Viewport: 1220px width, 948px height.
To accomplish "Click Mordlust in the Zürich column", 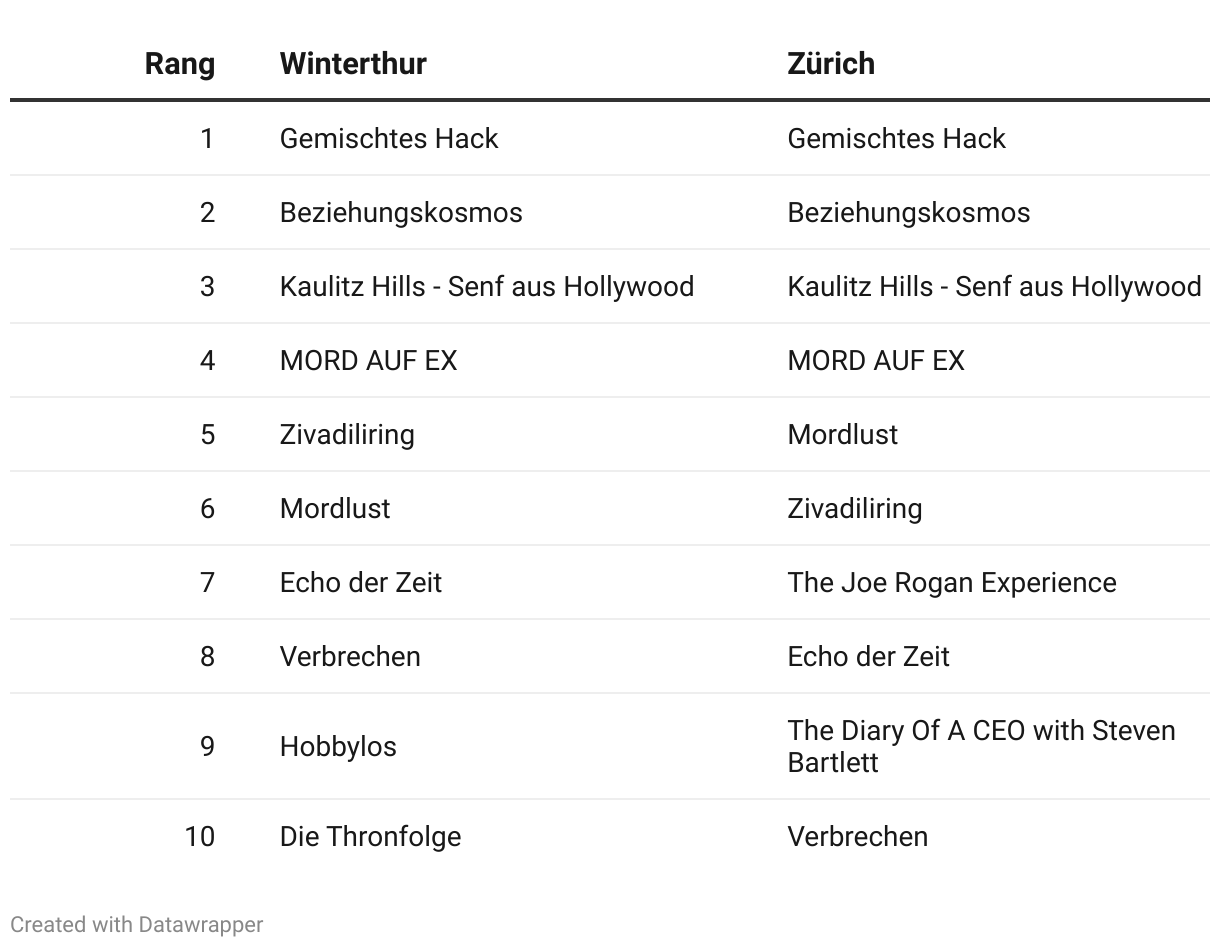I will click(x=842, y=434).
